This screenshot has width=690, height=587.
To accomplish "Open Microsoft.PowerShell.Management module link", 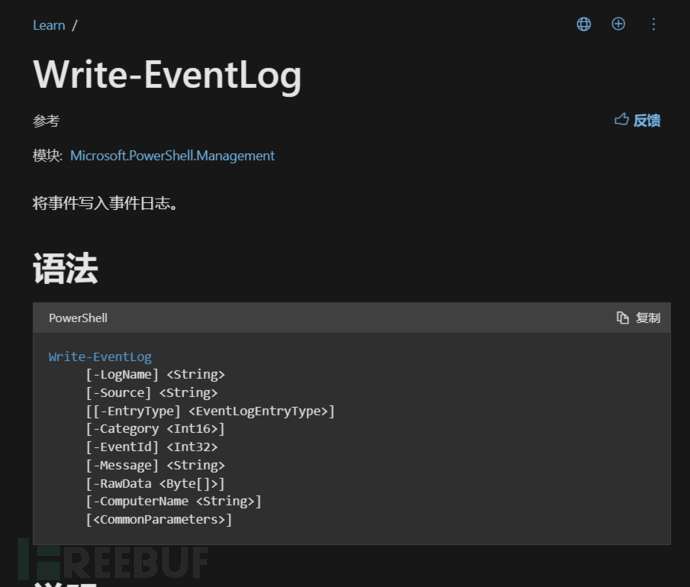I will 172,156.
